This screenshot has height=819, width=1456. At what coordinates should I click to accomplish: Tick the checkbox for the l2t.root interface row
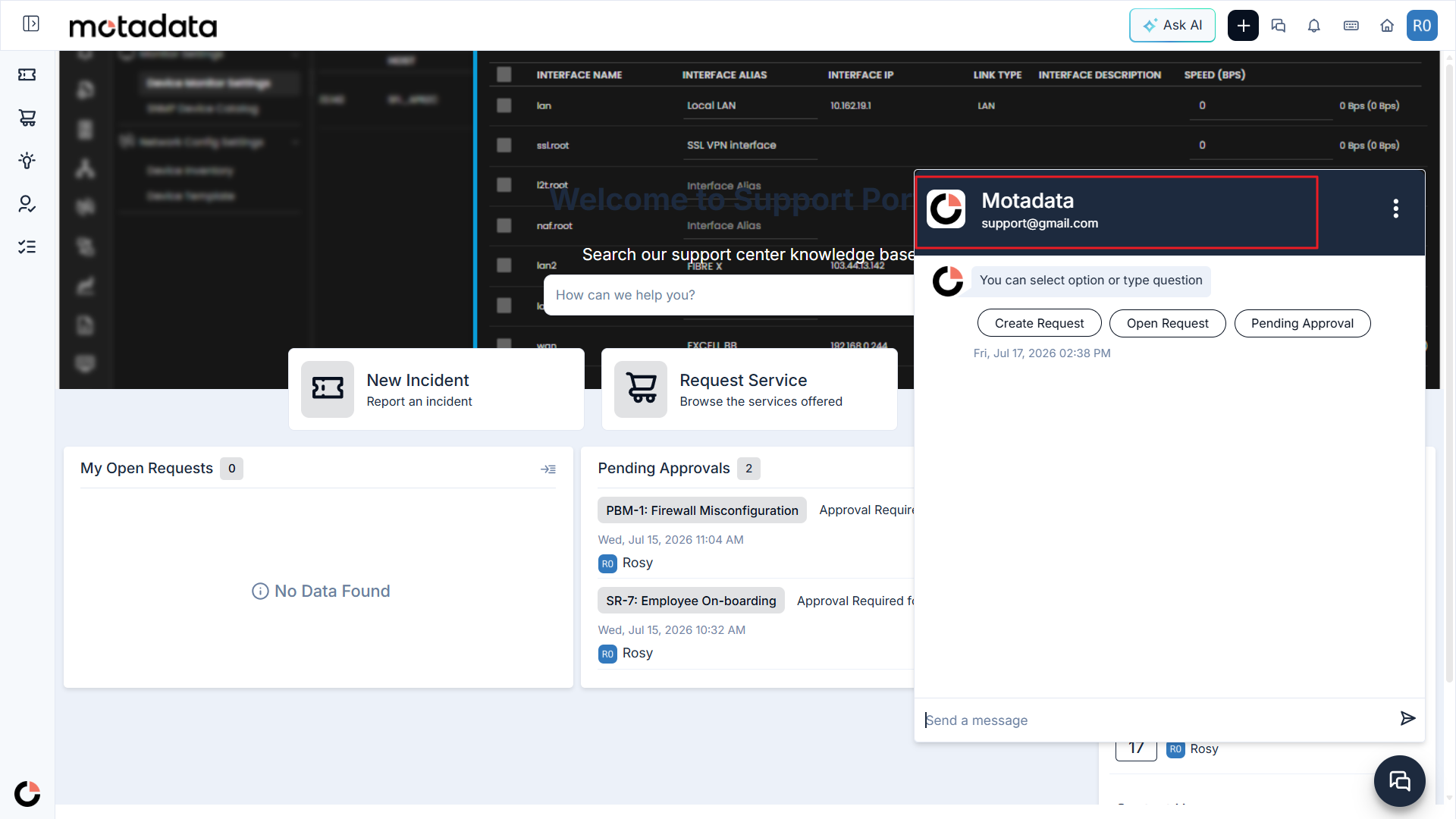pyautogui.click(x=504, y=185)
